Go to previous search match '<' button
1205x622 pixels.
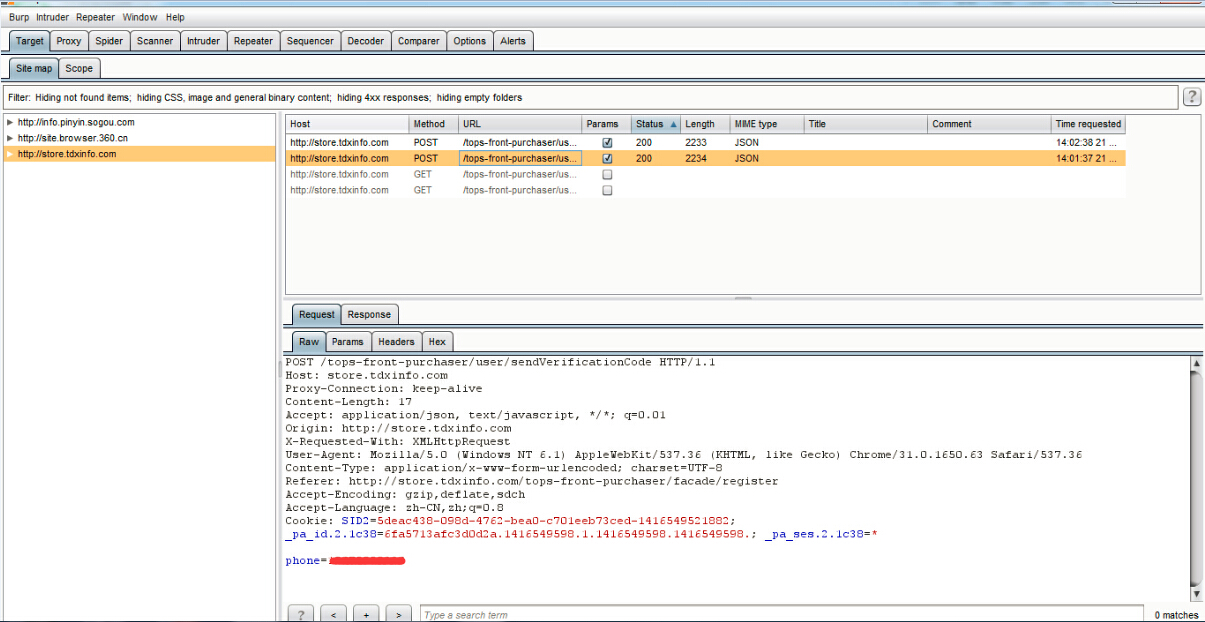coord(333,614)
